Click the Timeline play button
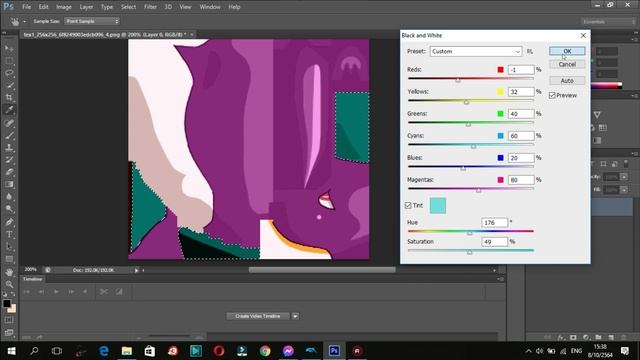The height and width of the screenshot is (360, 640). pos(56,291)
